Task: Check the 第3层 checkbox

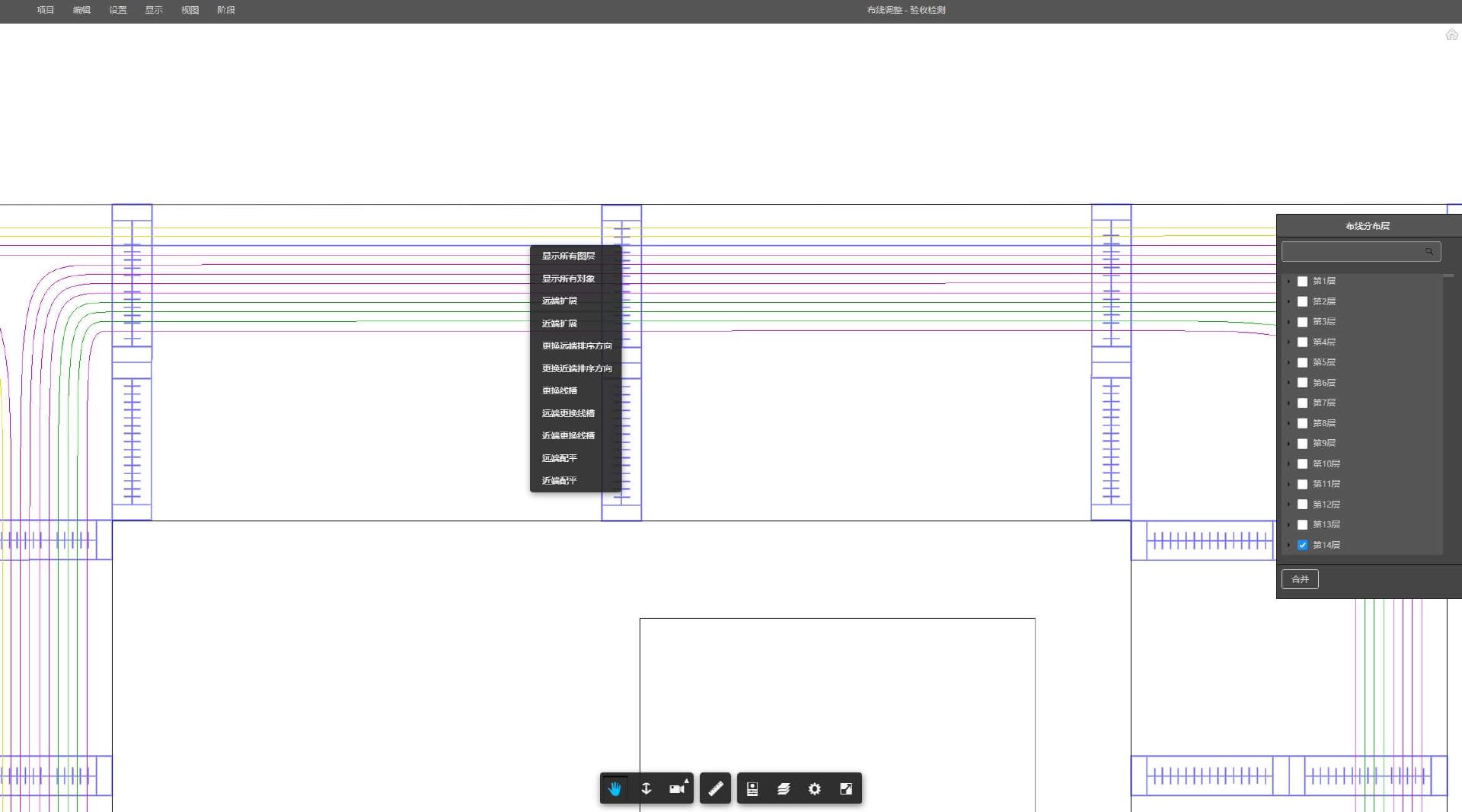Action: [x=1302, y=322]
